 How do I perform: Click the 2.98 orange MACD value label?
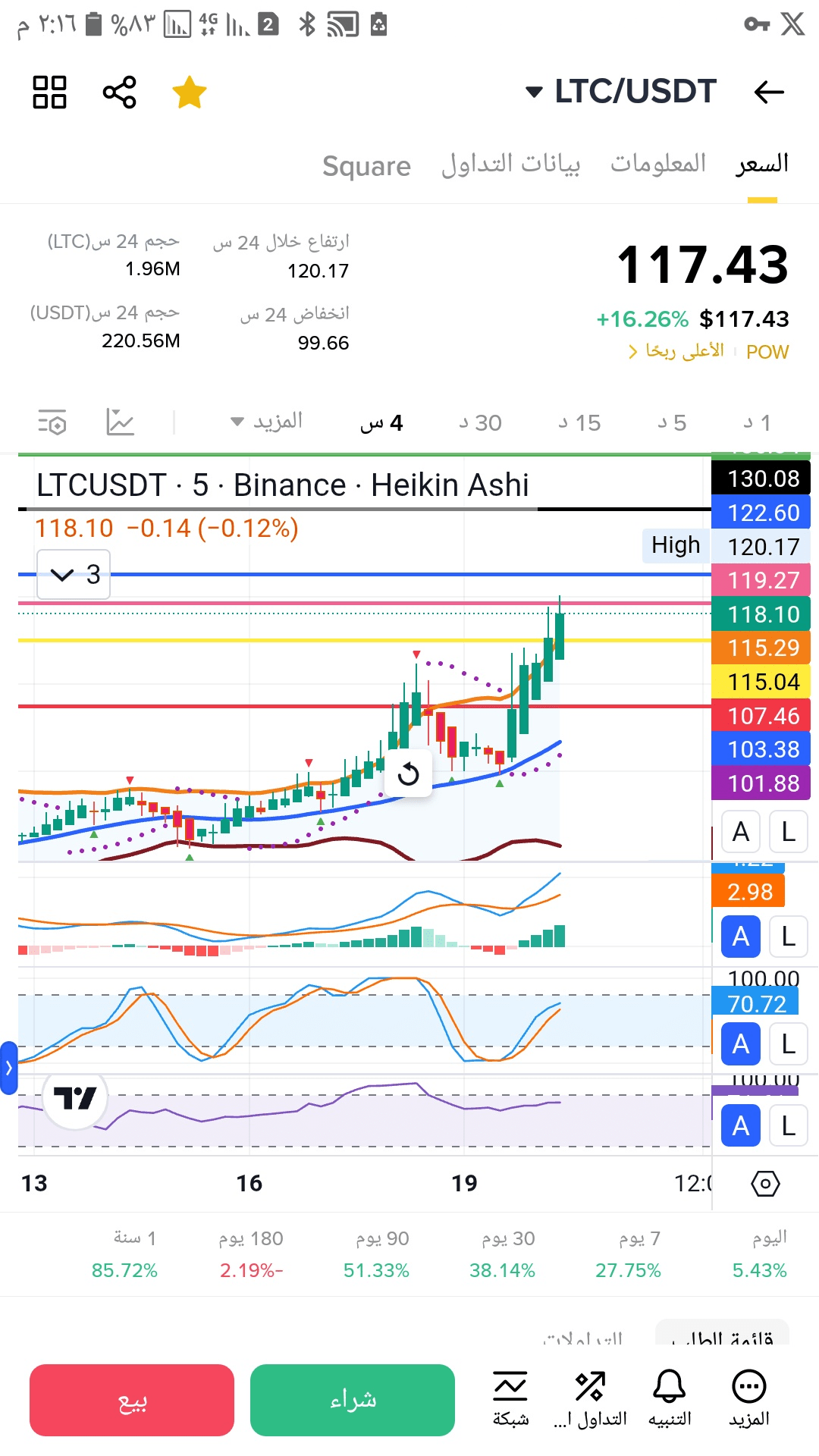[x=748, y=891]
